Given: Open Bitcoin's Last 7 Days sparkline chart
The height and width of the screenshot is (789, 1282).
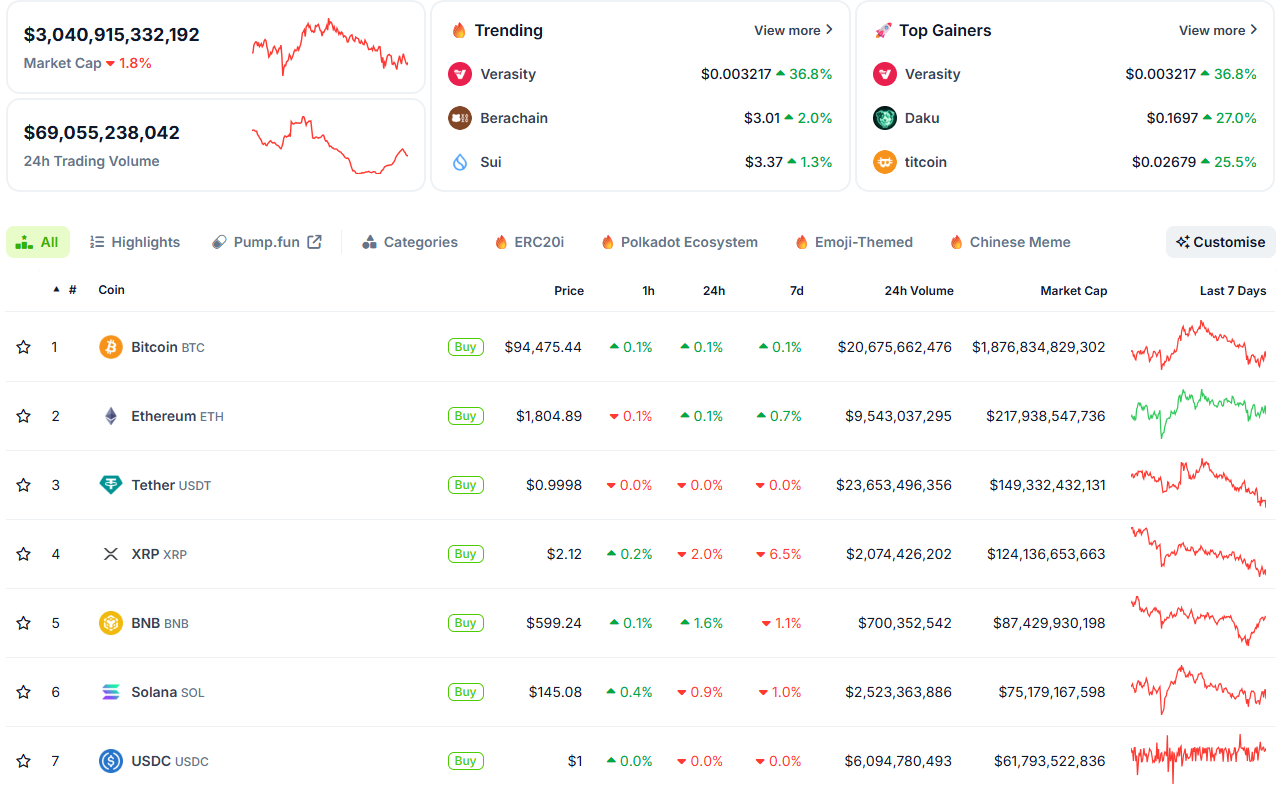Looking at the screenshot, I should [1198, 346].
